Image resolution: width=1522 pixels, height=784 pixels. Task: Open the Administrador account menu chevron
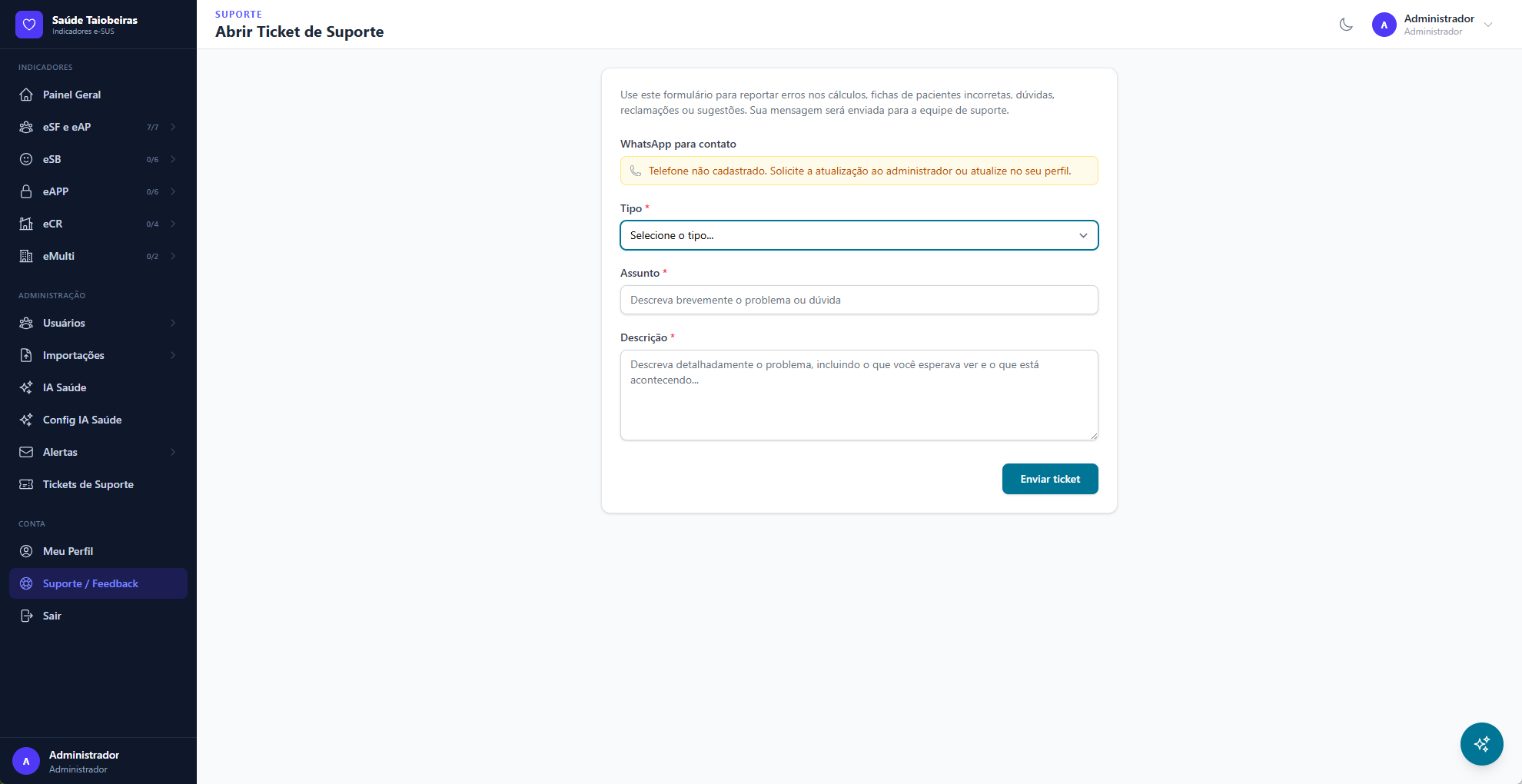click(1488, 25)
